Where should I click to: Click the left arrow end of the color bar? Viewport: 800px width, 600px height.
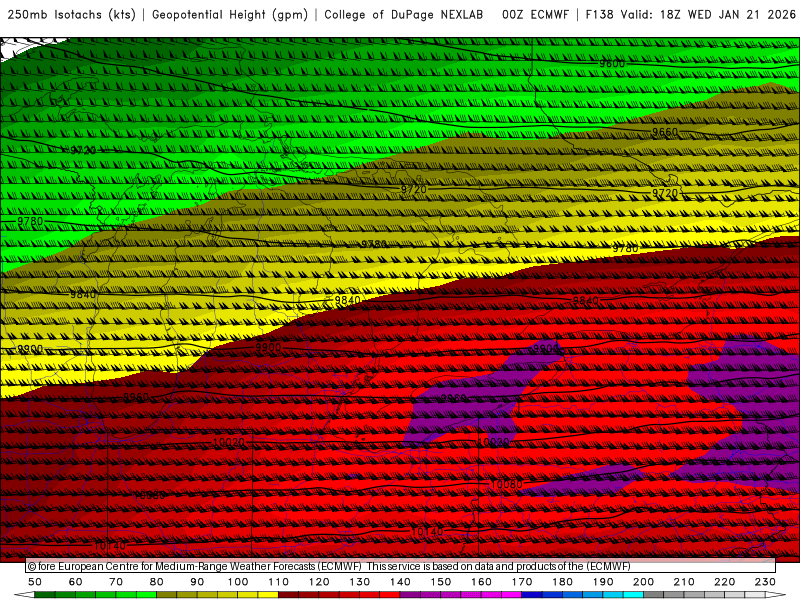pyautogui.click(x=24, y=595)
